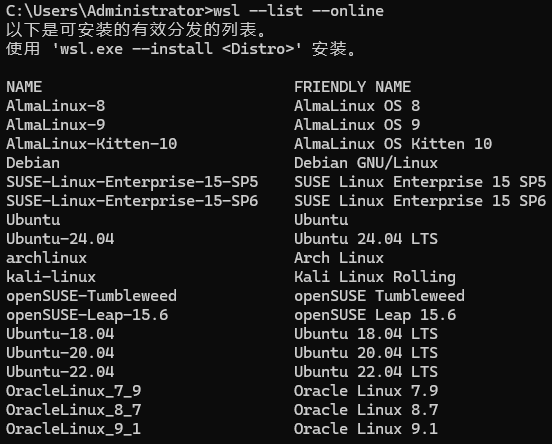Screen dimensions: 552x444
Task: Click the wsl --list --online command text
Action: [299, 11]
